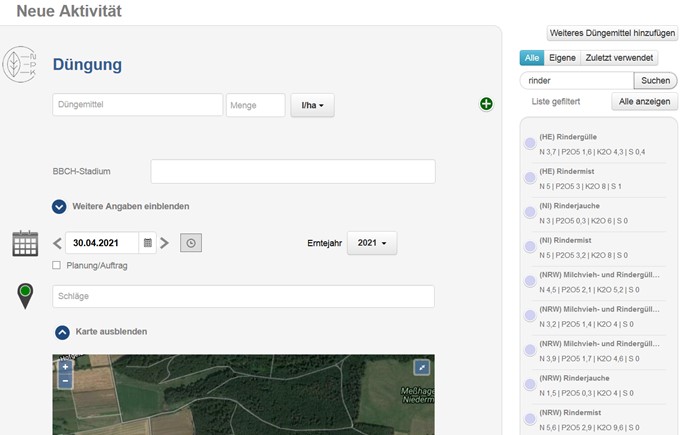This screenshot has height=435, width=682.
Task: Switch to Zuletzt verwendet tab
Action: click(619, 58)
